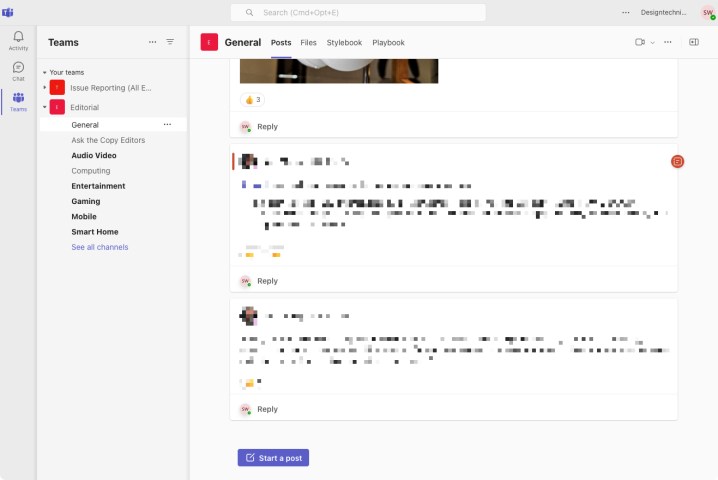Click the Microsoft Teams logo icon
Screen dimensions: 718x480
click(8, 12)
